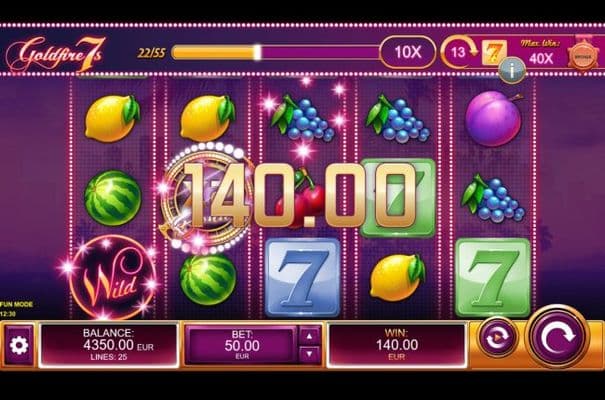Click the BALANCE 4350.00 EUR panel
Image resolution: width=605 pixels, height=400 pixels.
[x=108, y=345]
